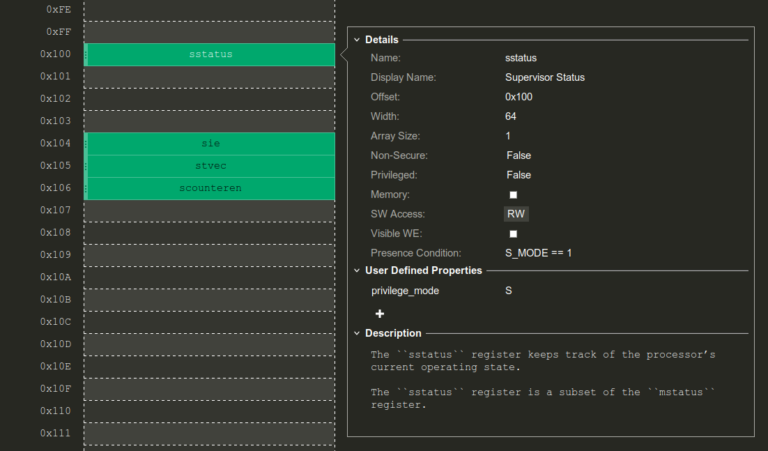Click address label 0x106
Image resolution: width=768 pixels, height=451 pixels.
point(55,188)
